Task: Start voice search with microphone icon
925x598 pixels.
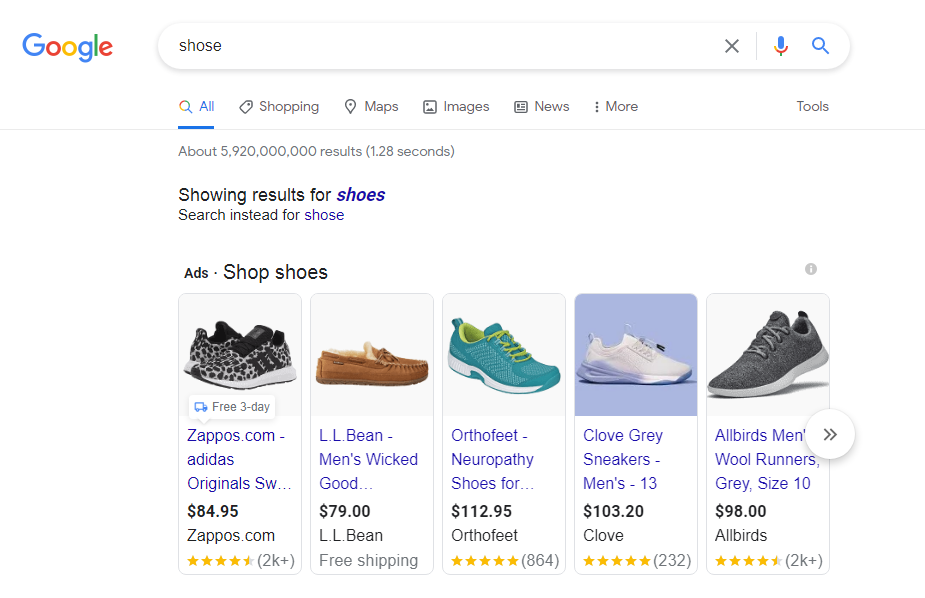Action: [780, 45]
